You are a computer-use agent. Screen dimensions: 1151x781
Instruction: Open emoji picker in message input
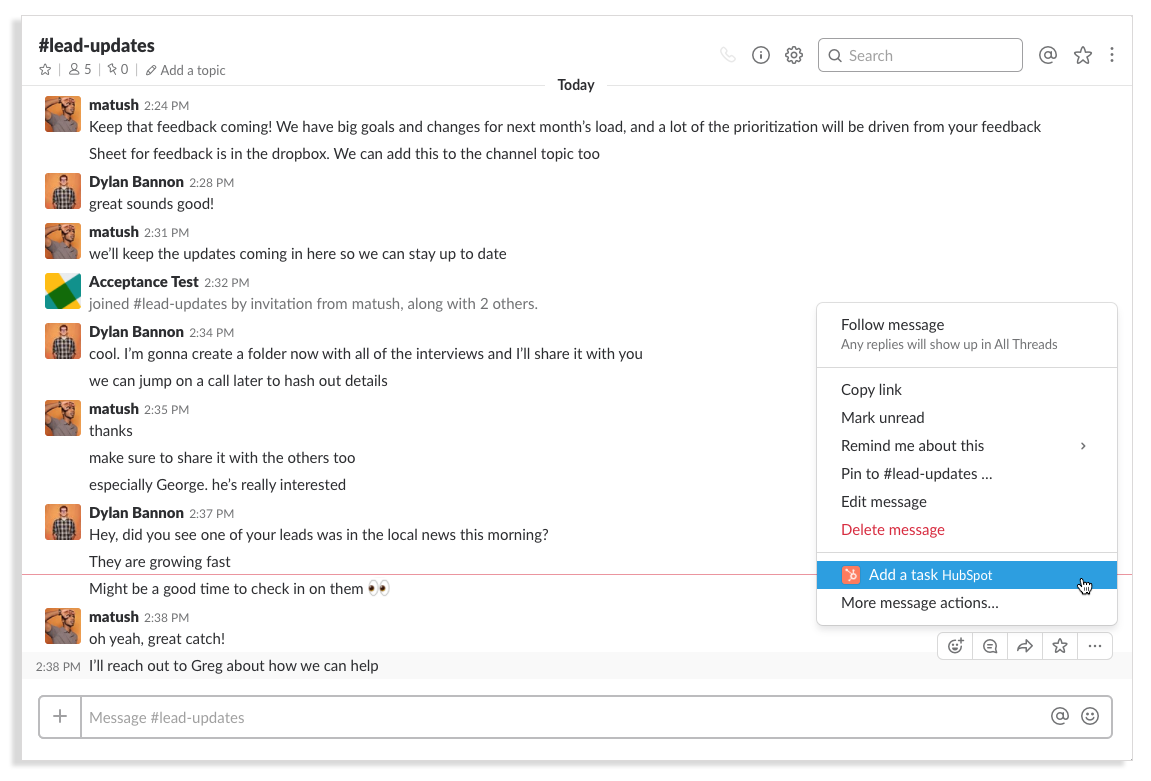pyautogui.click(x=1090, y=716)
